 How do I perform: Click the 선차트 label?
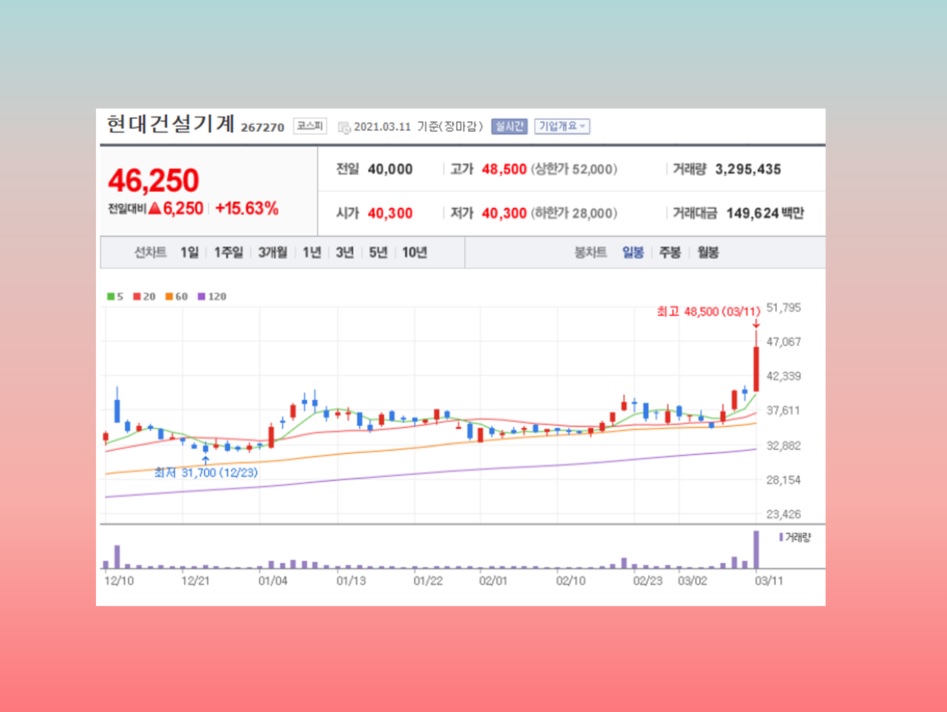pyautogui.click(x=150, y=252)
